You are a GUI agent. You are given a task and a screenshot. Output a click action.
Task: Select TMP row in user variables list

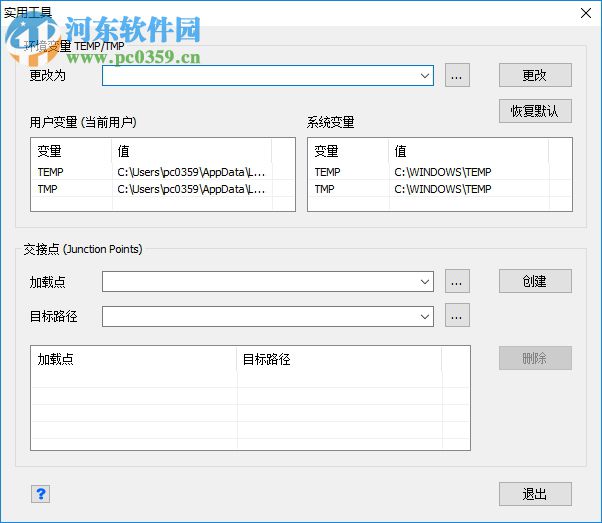(163, 189)
